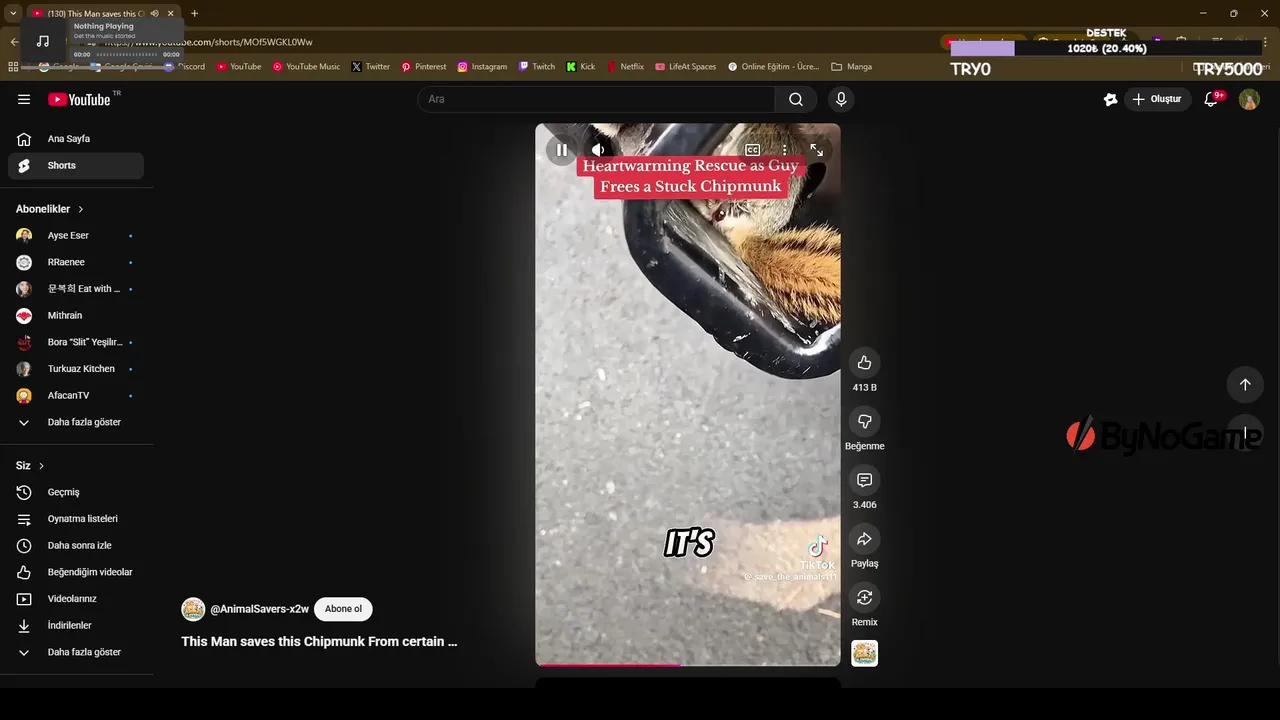Click the browser address bar URL
The height and width of the screenshot is (720, 1280).
coord(208,42)
